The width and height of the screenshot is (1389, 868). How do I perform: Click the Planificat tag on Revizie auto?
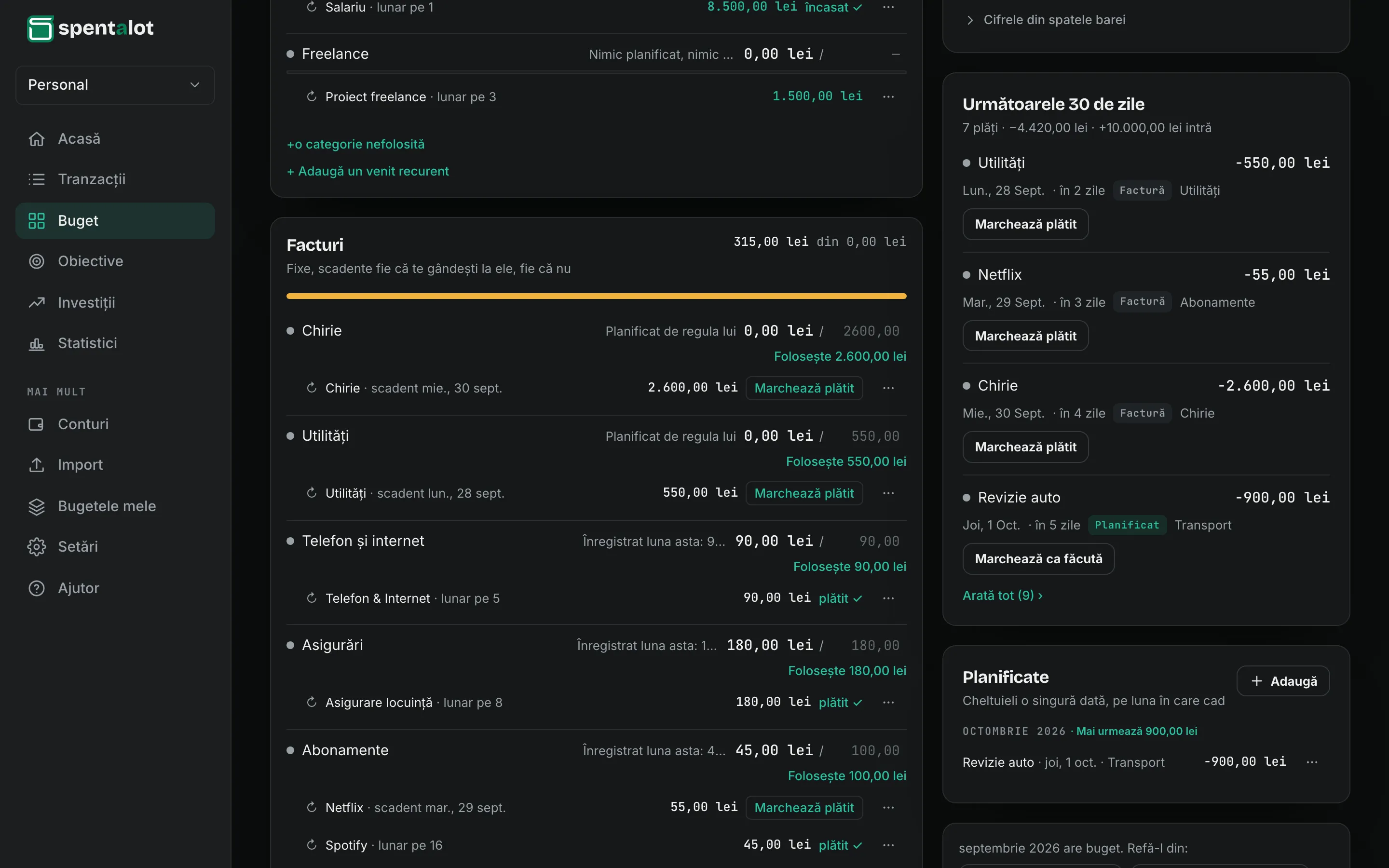[x=1127, y=525]
